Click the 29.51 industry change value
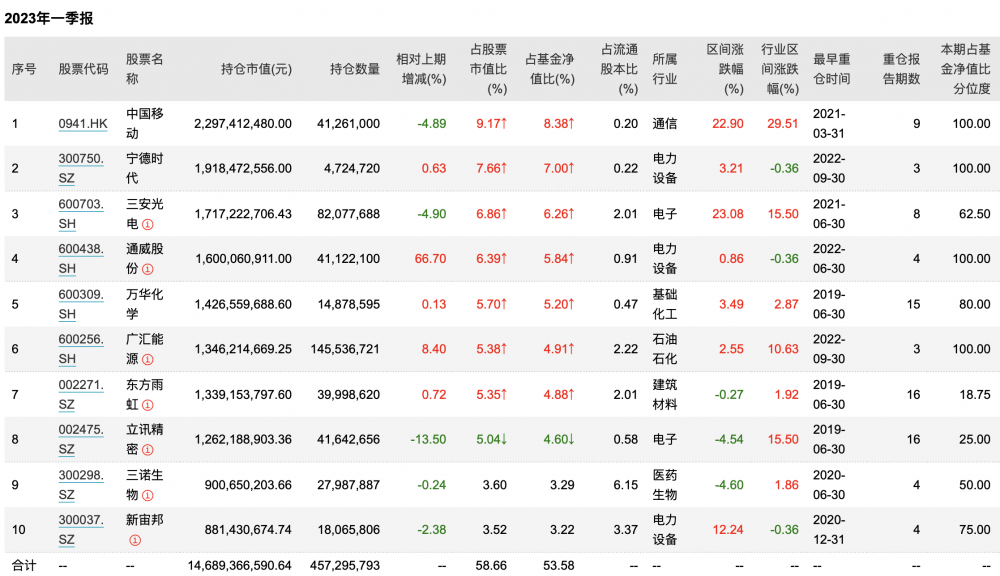The image size is (1000, 576). pyautogui.click(x=783, y=124)
